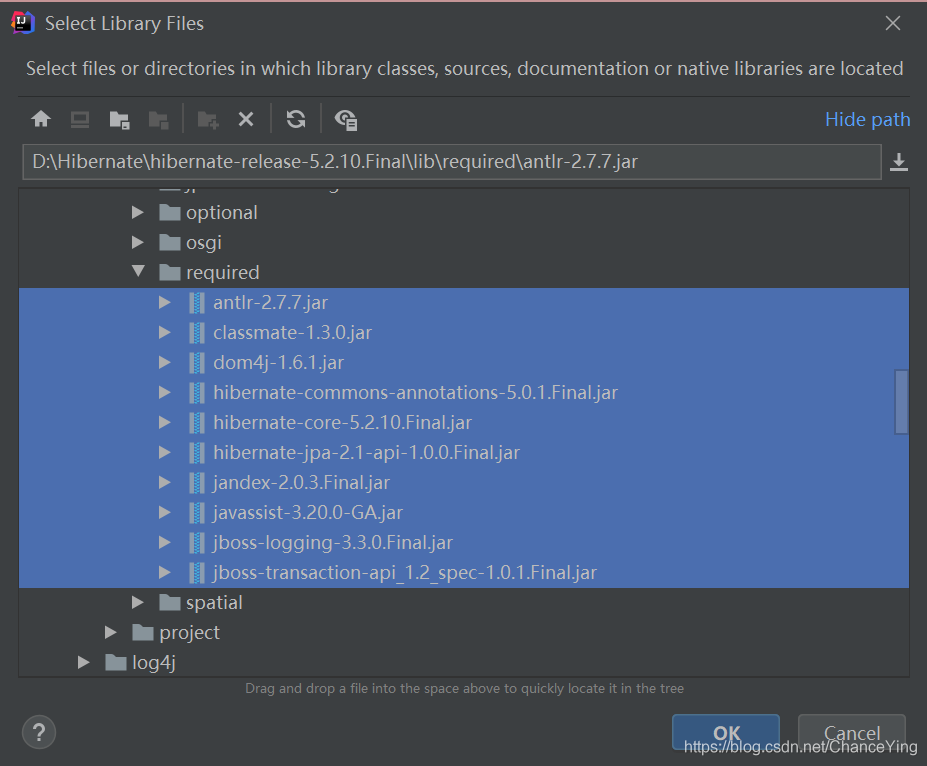Select jandex-2.0.3.Final.jar
The height and width of the screenshot is (766, 927).
click(x=464, y=483)
